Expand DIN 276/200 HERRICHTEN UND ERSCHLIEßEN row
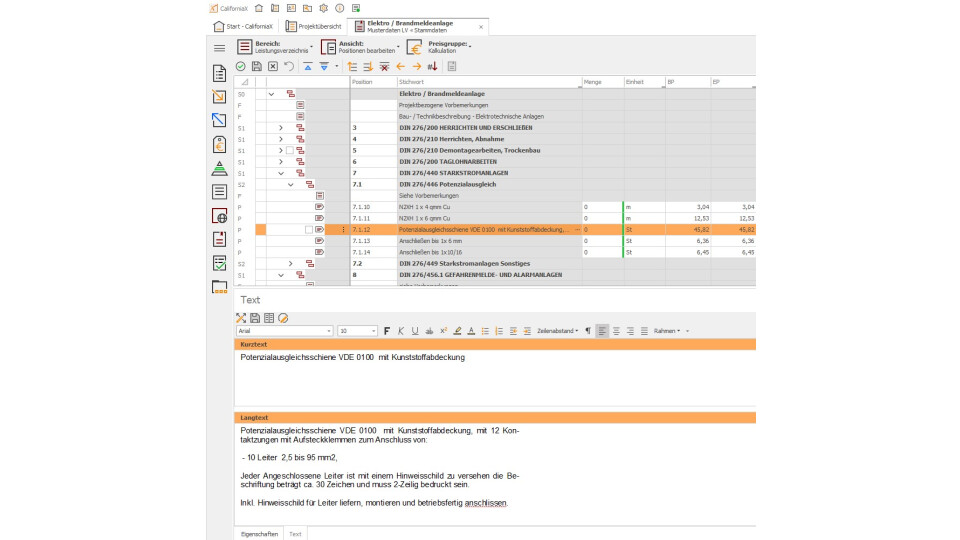Screen dimensions: 960x540 [281, 128]
